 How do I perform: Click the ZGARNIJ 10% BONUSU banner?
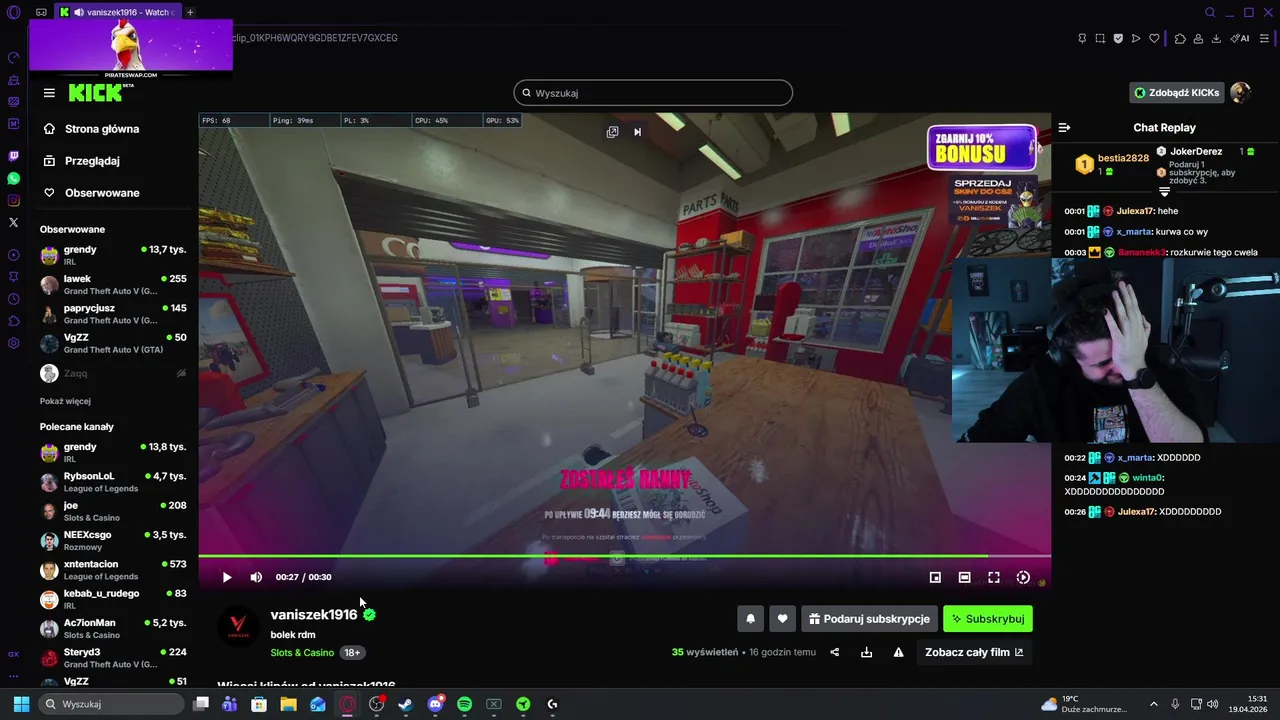click(981, 148)
